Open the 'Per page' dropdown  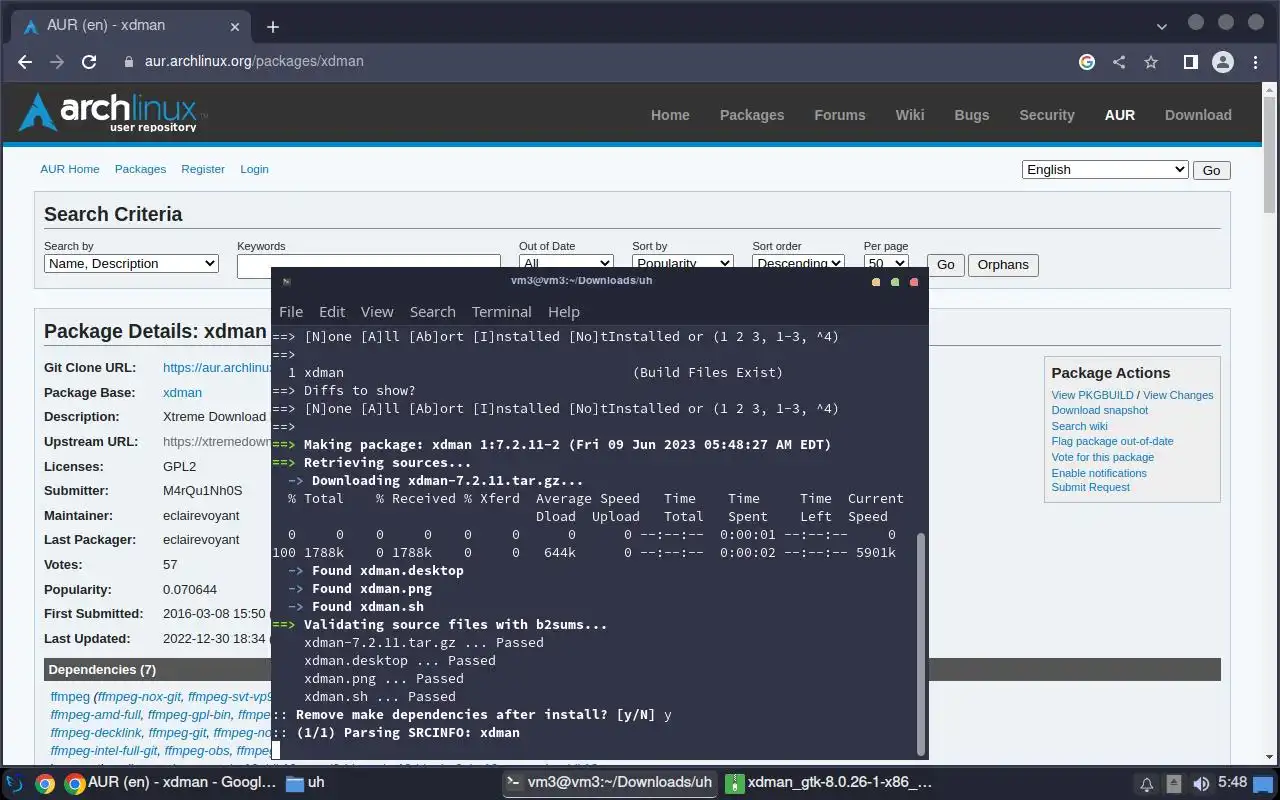tap(886, 263)
